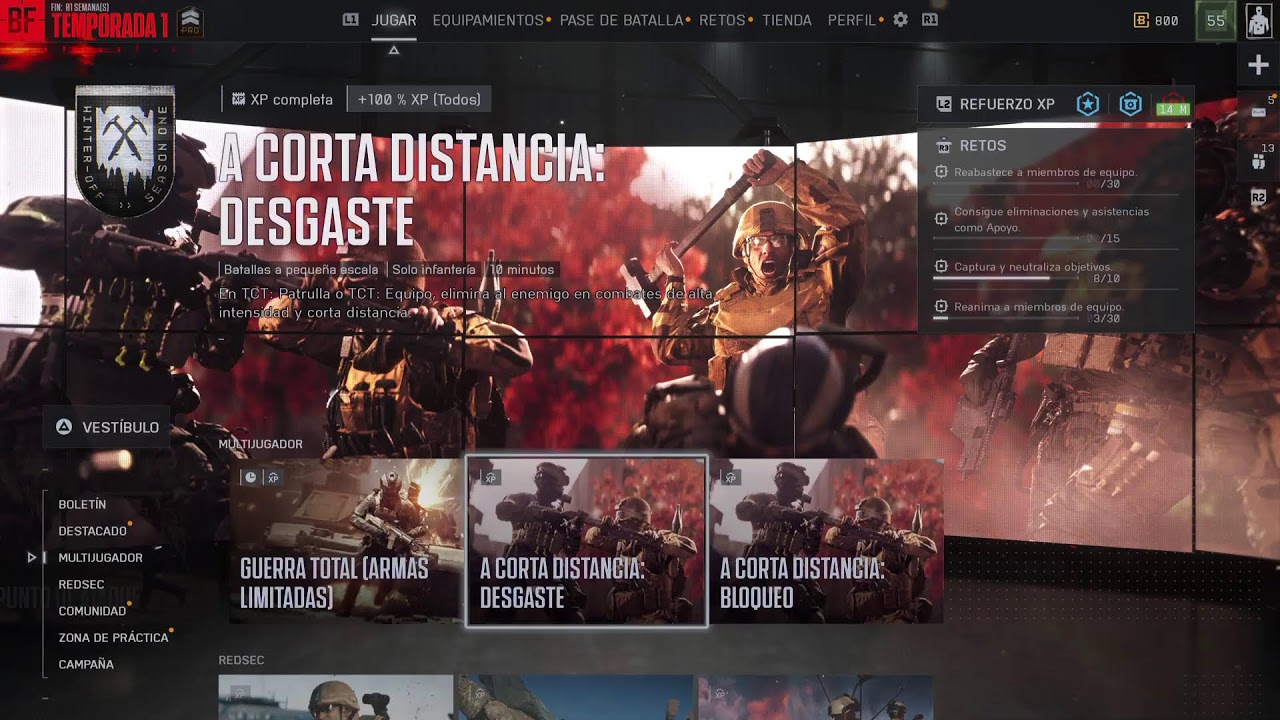The width and height of the screenshot is (1280, 720).
Task: Click the 800 currency balance
Action: point(1166,20)
